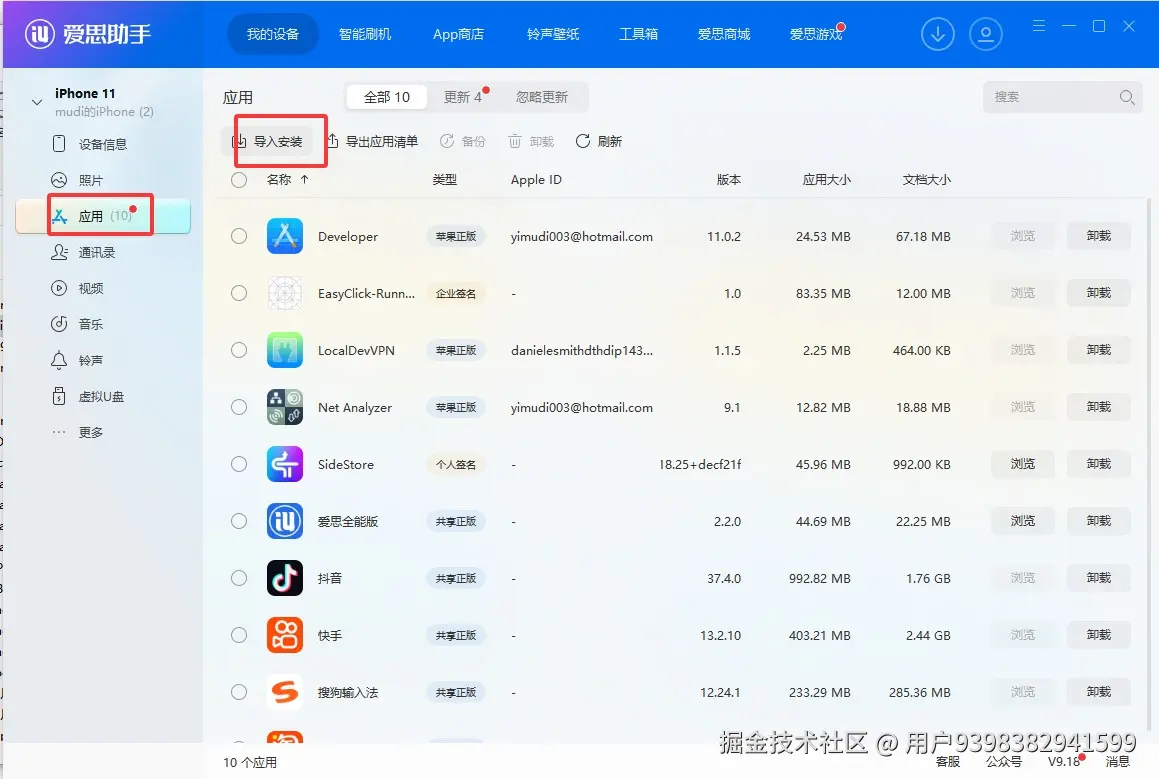The height and width of the screenshot is (779, 1159).
Task: Click 浏览 button for SideStore
Action: click(1023, 463)
